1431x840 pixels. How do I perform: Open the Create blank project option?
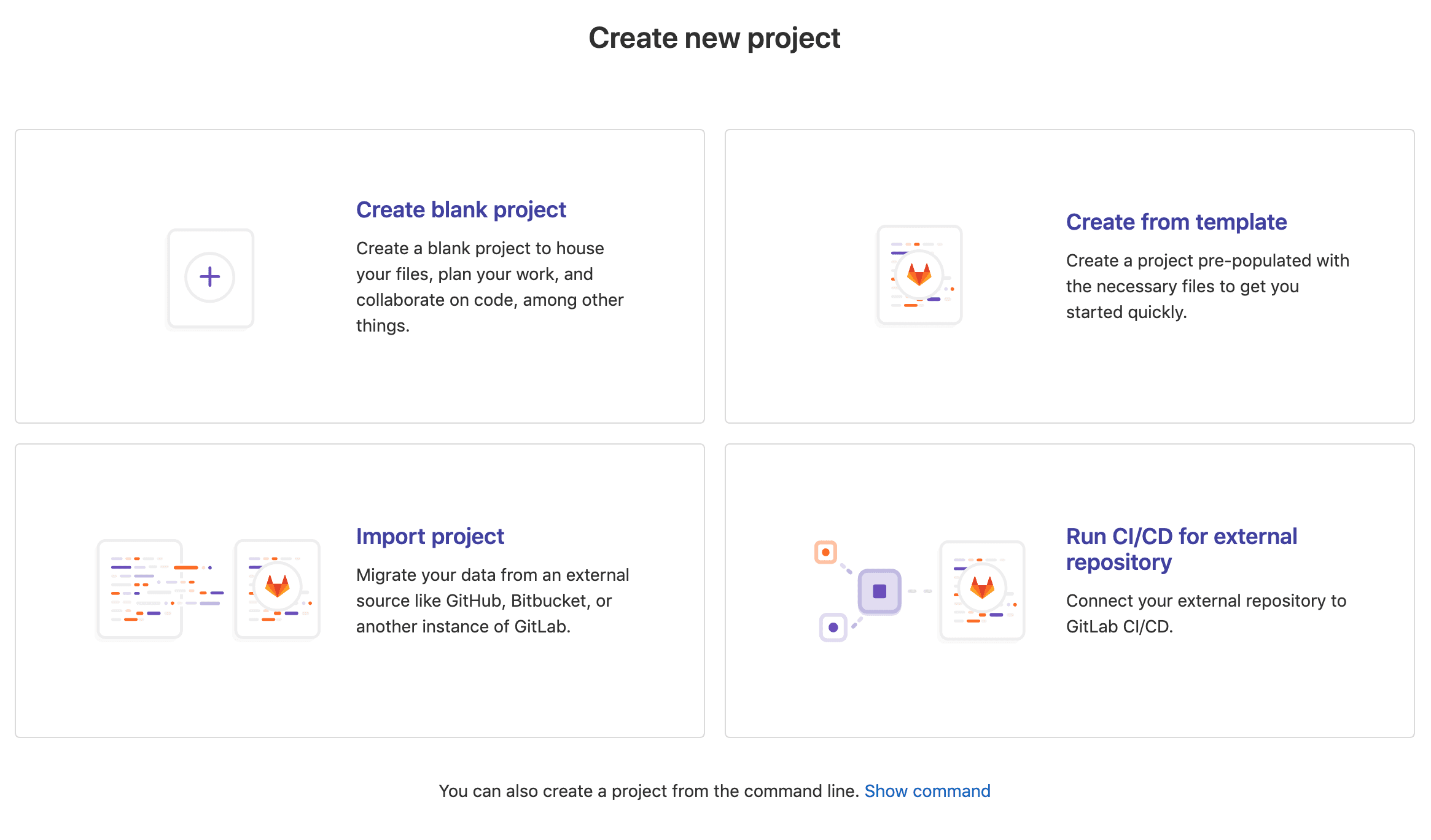(461, 210)
